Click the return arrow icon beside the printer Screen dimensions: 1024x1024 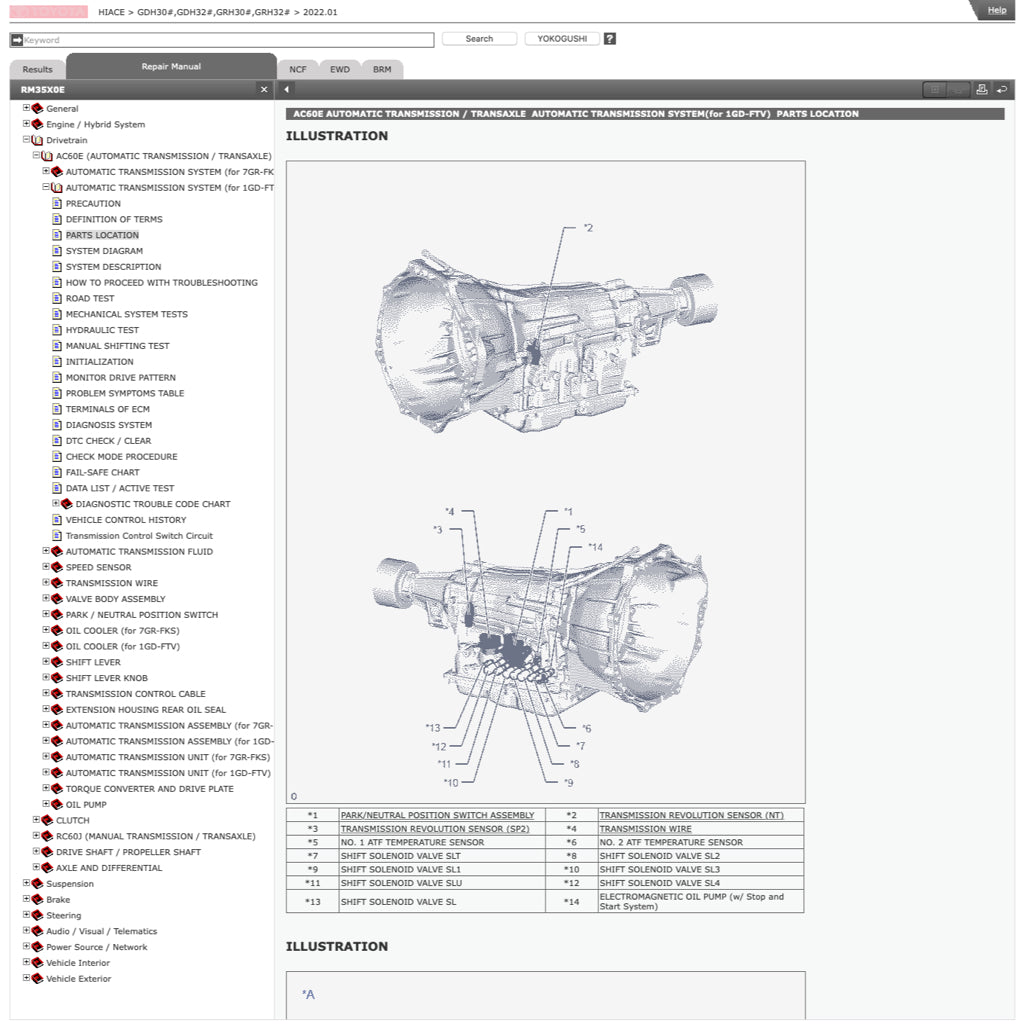point(1004,89)
